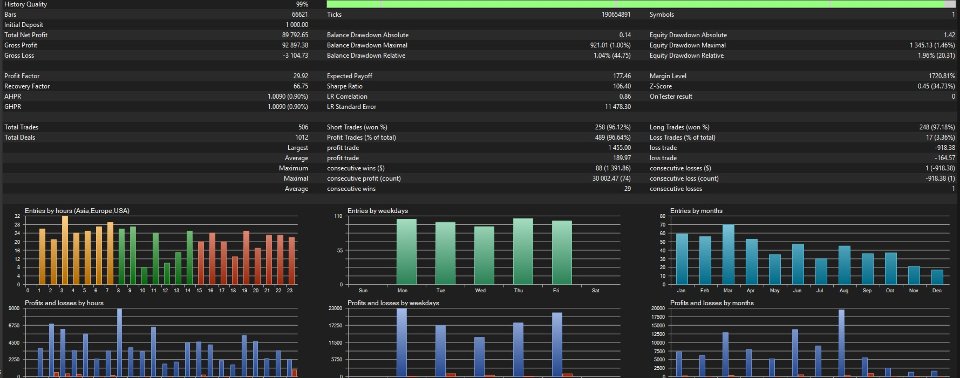This screenshot has height=378, width=960.
Task: Click the Z-Score label
Action: click(x=661, y=86)
